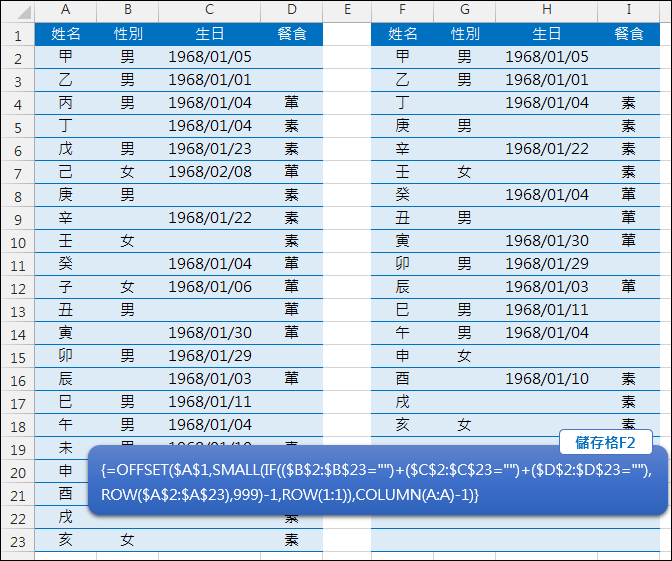Image resolution: width=672 pixels, height=561 pixels.
Task: Click the 餐食 header in column I
Action: (x=629, y=34)
